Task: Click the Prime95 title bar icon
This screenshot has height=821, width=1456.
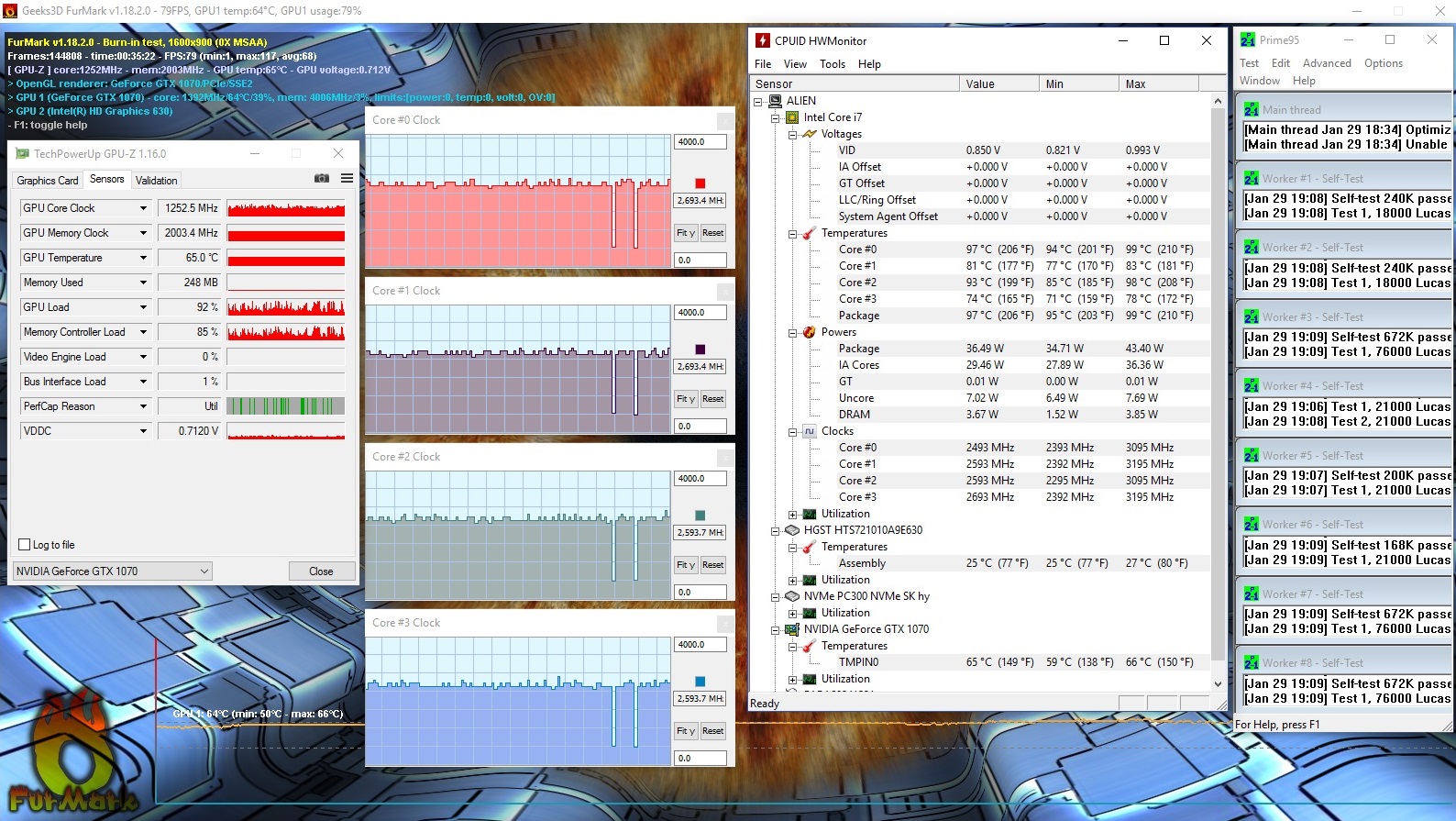Action: (1247, 39)
